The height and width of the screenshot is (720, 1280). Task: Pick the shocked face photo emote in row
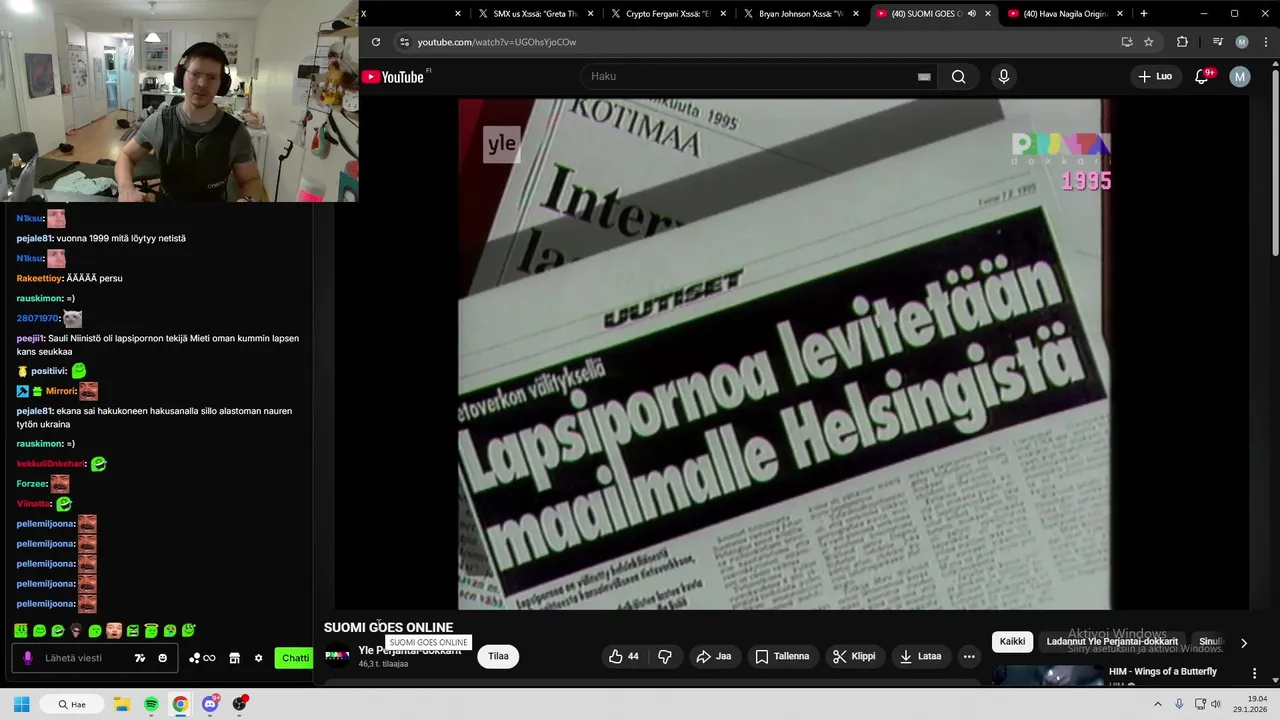(114, 631)
